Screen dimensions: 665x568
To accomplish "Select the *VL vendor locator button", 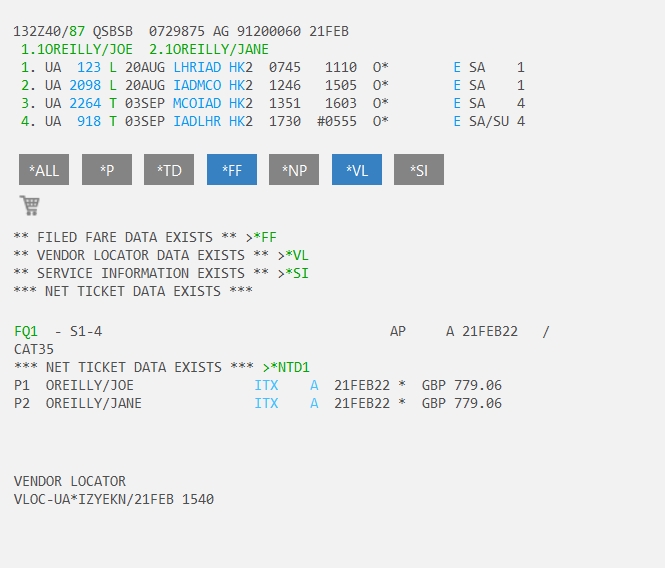I will pos(357,170).
